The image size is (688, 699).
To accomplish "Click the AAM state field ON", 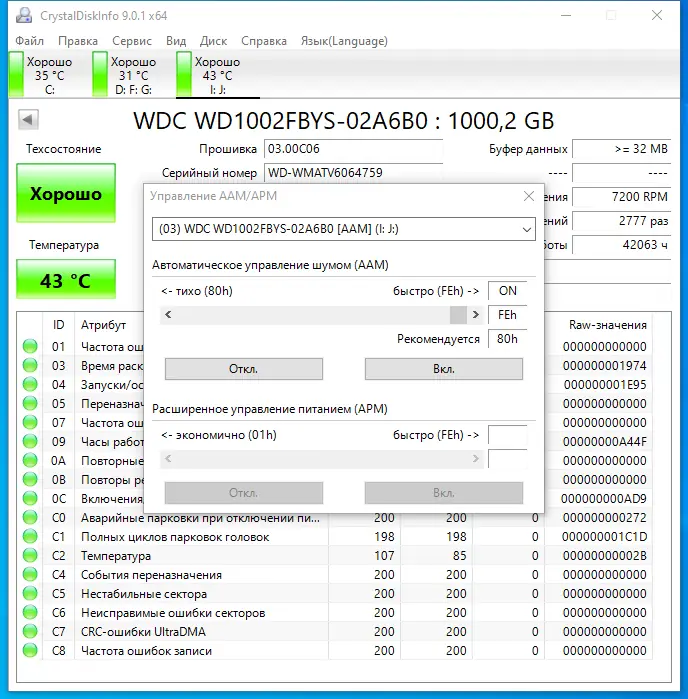I will tap(507, 291).
